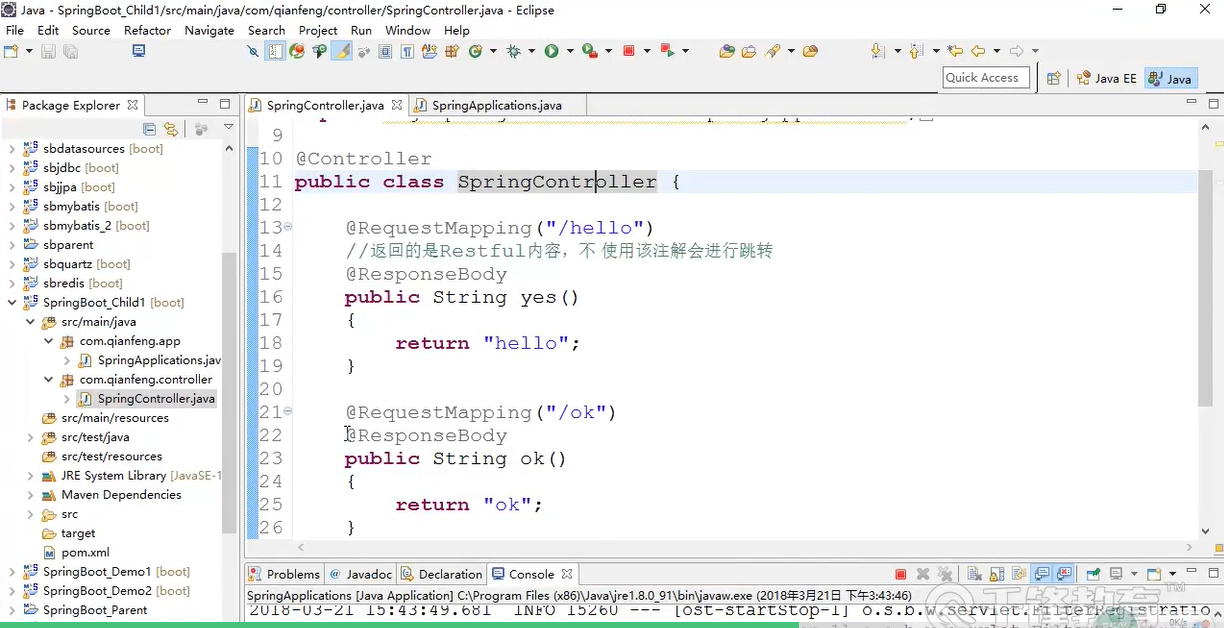Click the Skip All Breakpoints icon
Screen dimensions: 1224x628
[x=253, y=51]
